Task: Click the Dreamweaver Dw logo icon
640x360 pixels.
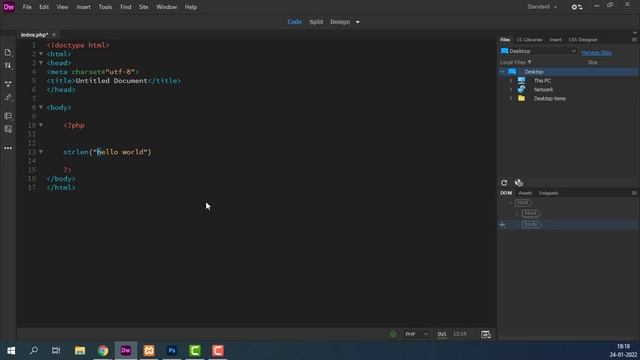Action: 9,7
